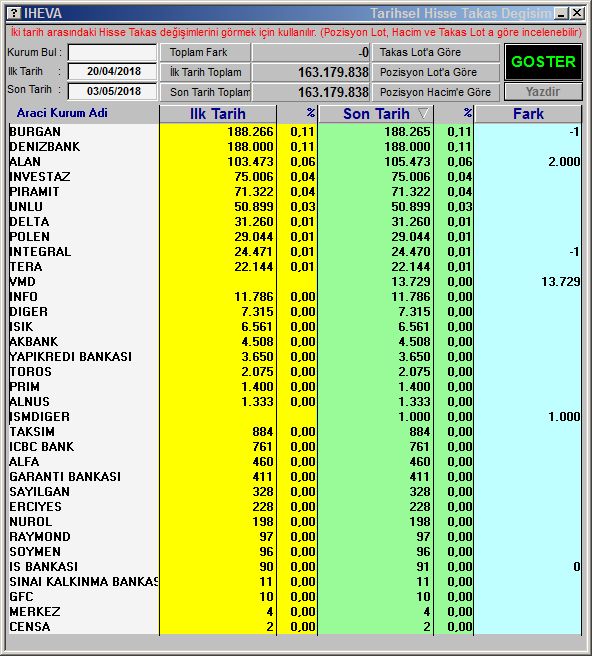Select the PRIM row
The height and width of the screenshot is (656, 592).
pyautogui.click(x=295, y=387)
